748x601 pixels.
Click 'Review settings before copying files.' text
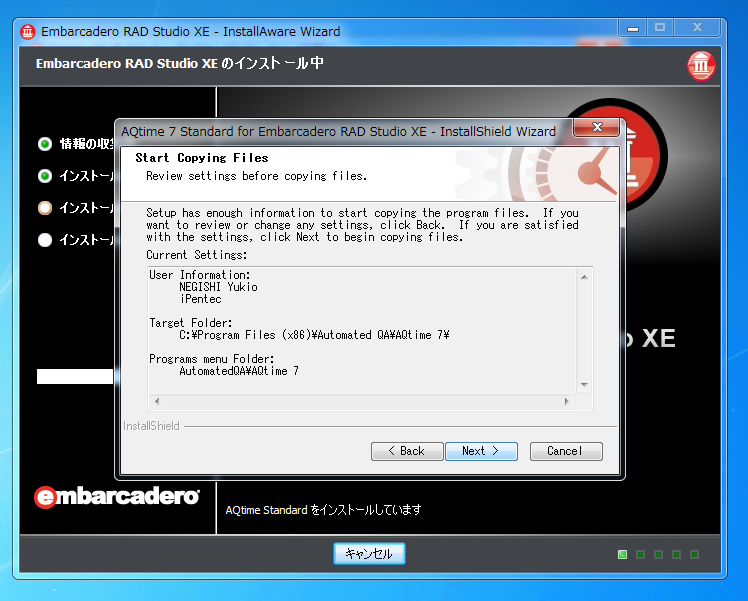click(x=257, y=176)
